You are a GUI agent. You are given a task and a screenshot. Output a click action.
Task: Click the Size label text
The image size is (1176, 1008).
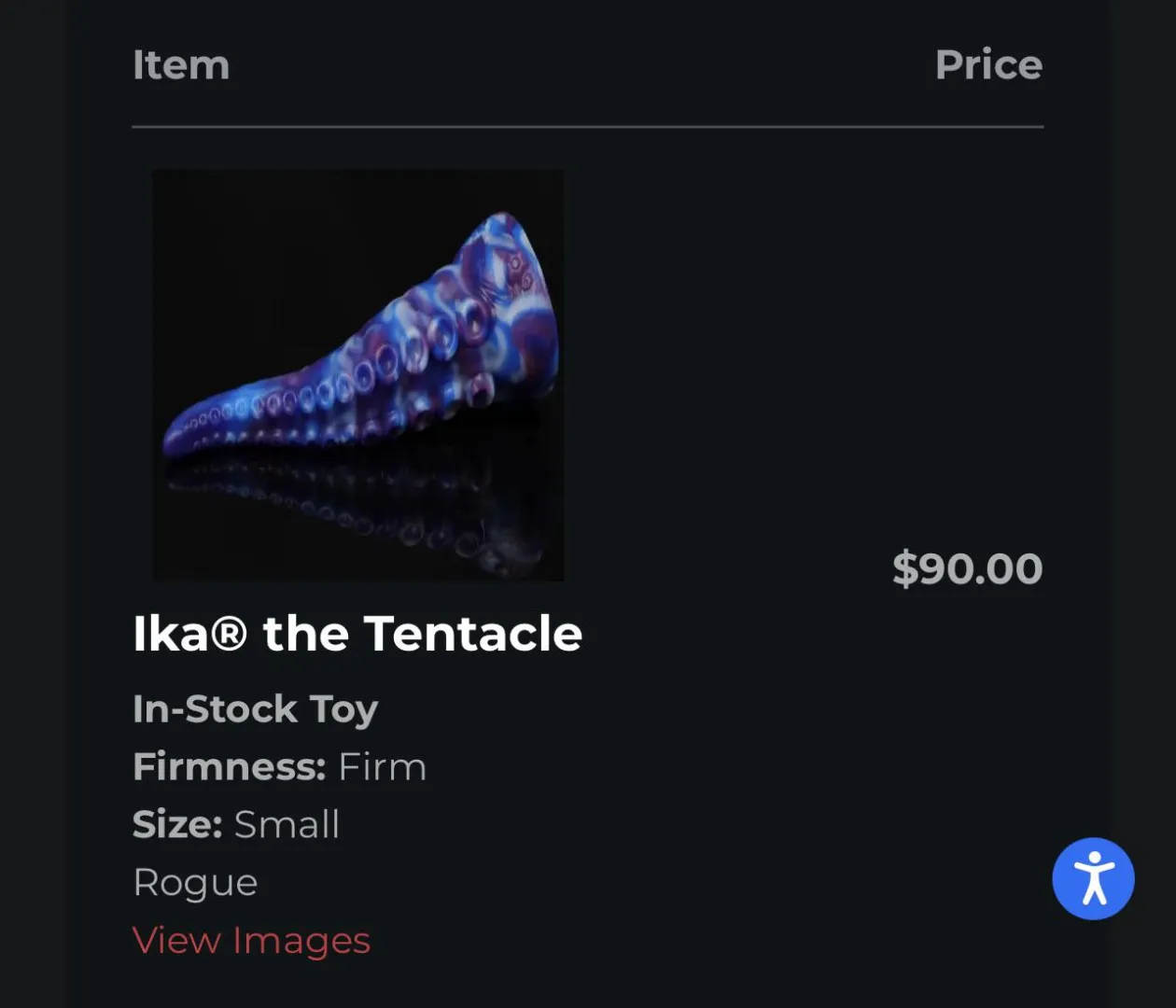(177, 825)
